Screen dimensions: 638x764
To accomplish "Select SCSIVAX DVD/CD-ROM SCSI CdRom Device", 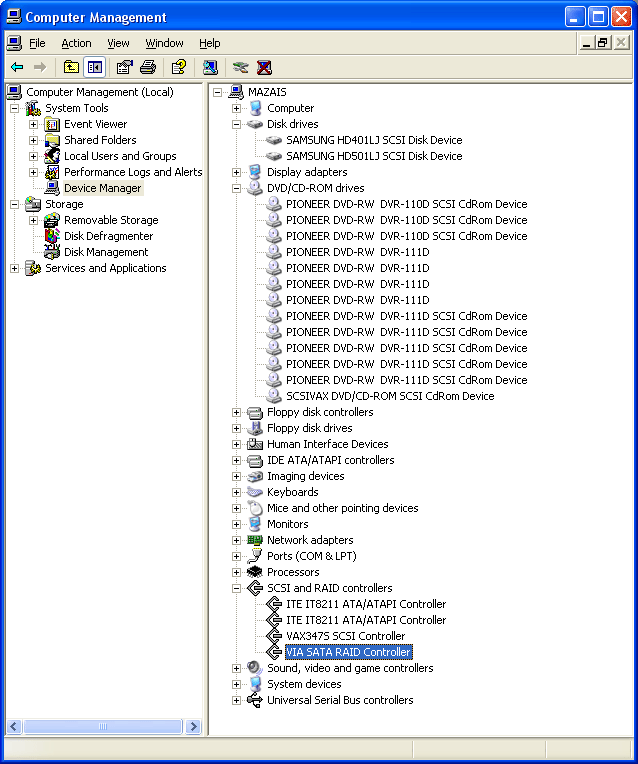I will click(x=390, y=396).
